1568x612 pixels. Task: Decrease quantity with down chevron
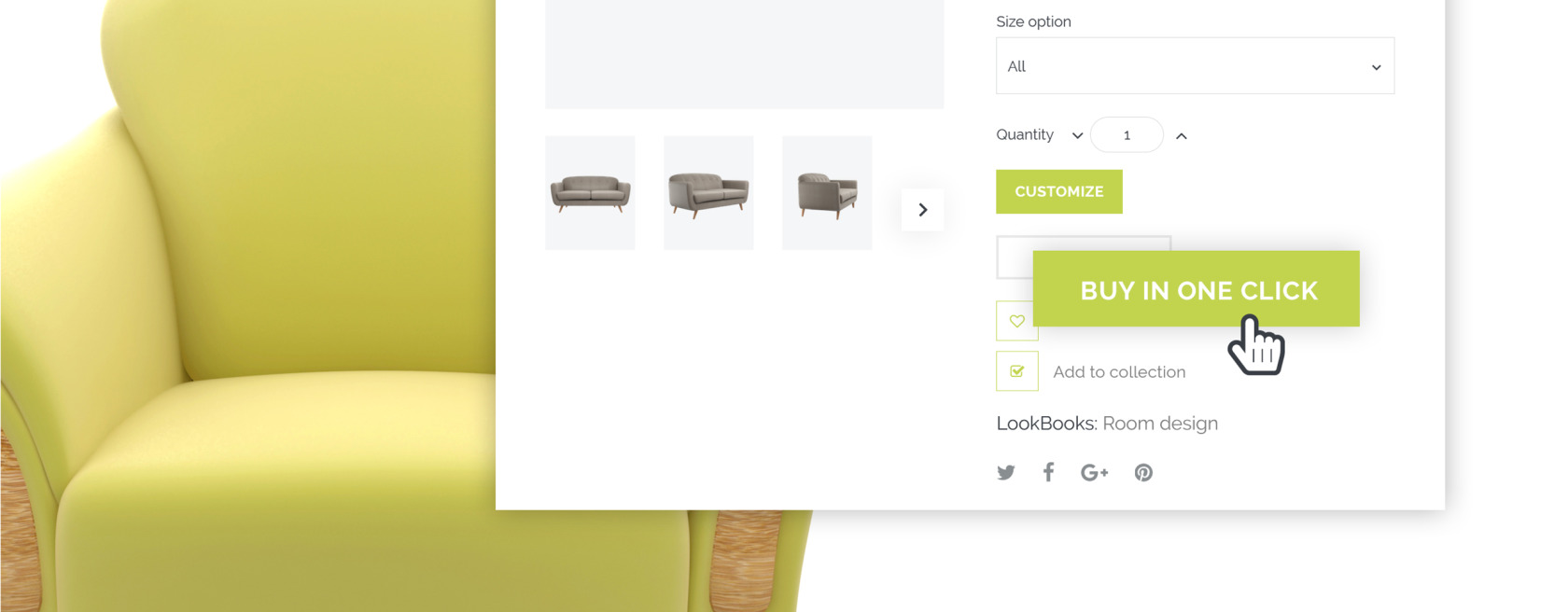point(1077,135)
